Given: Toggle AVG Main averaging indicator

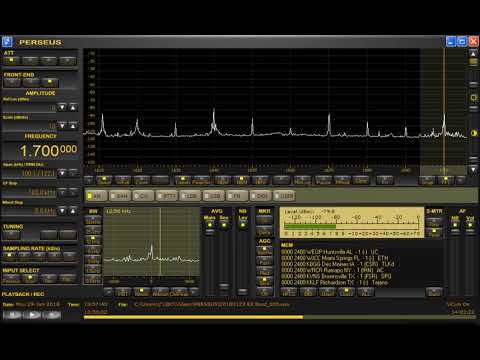Looking at the screenshot, I should point(210,225).
